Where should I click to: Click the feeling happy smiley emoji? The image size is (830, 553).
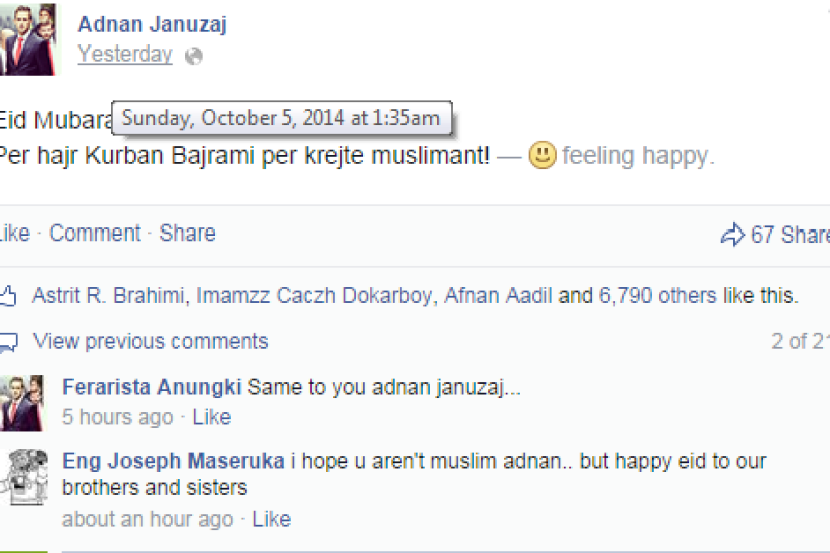tap(542, 156)
